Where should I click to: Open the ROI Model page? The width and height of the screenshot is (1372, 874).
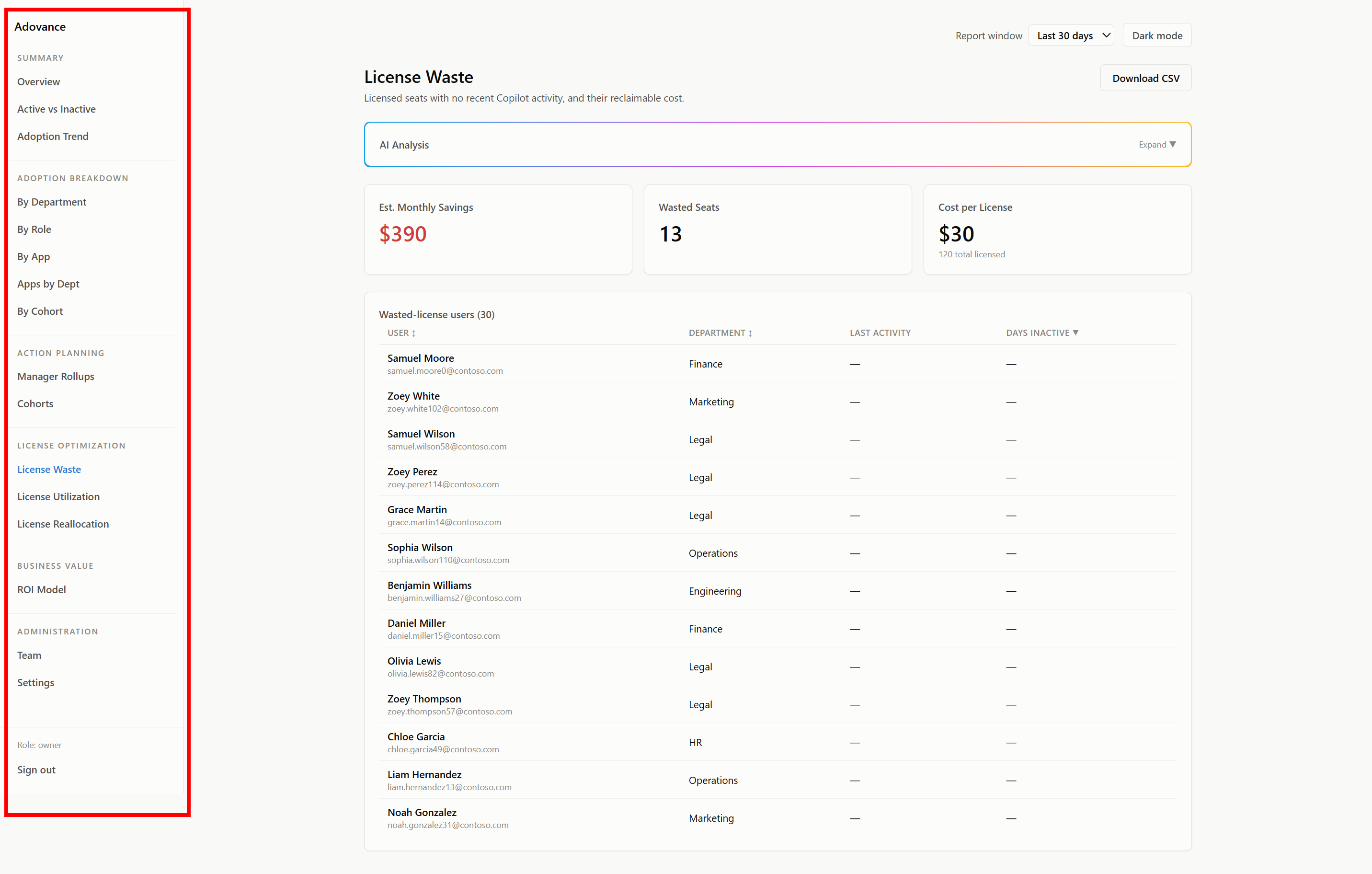click(x=42, y=589)
